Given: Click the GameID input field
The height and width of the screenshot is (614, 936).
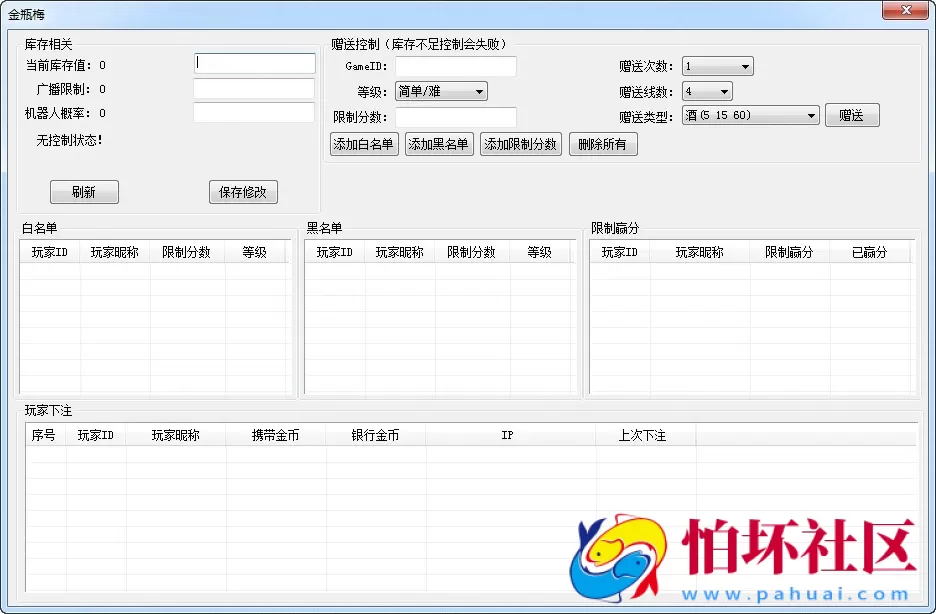Looking at the screenshot, I should pyautogui.click(x=456, y=66).
